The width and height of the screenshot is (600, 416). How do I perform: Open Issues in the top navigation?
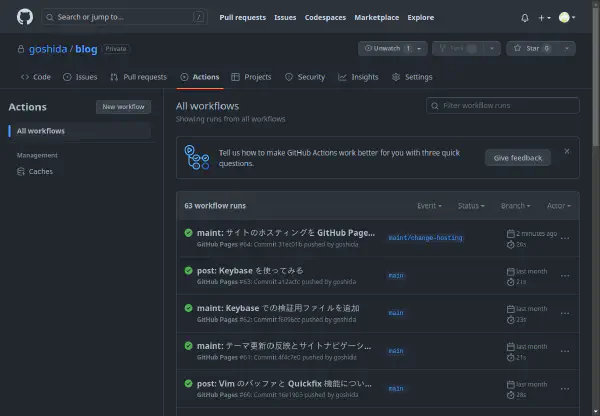click(285, 18)
